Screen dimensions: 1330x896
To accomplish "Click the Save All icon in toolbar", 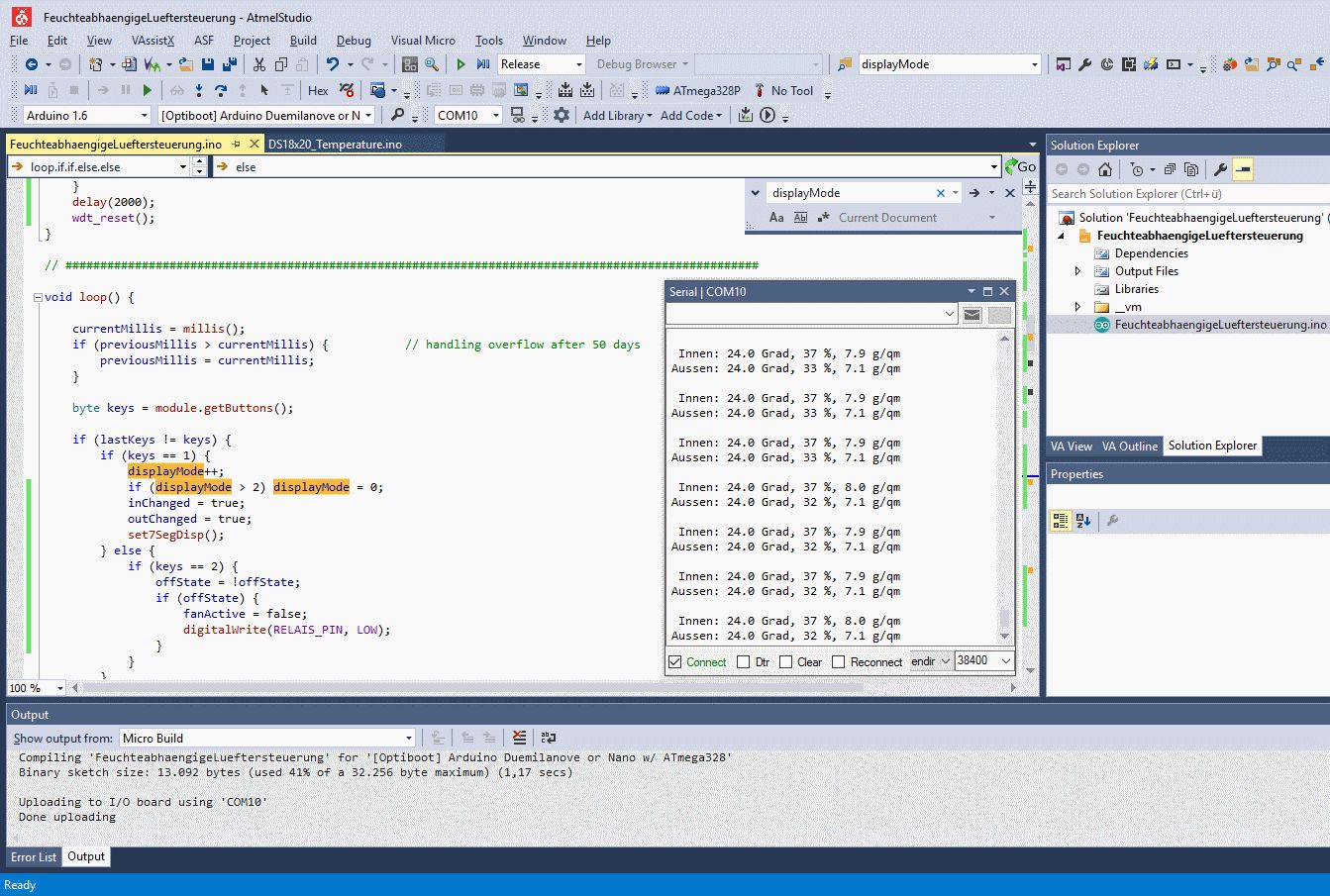I will pos(230,64).
